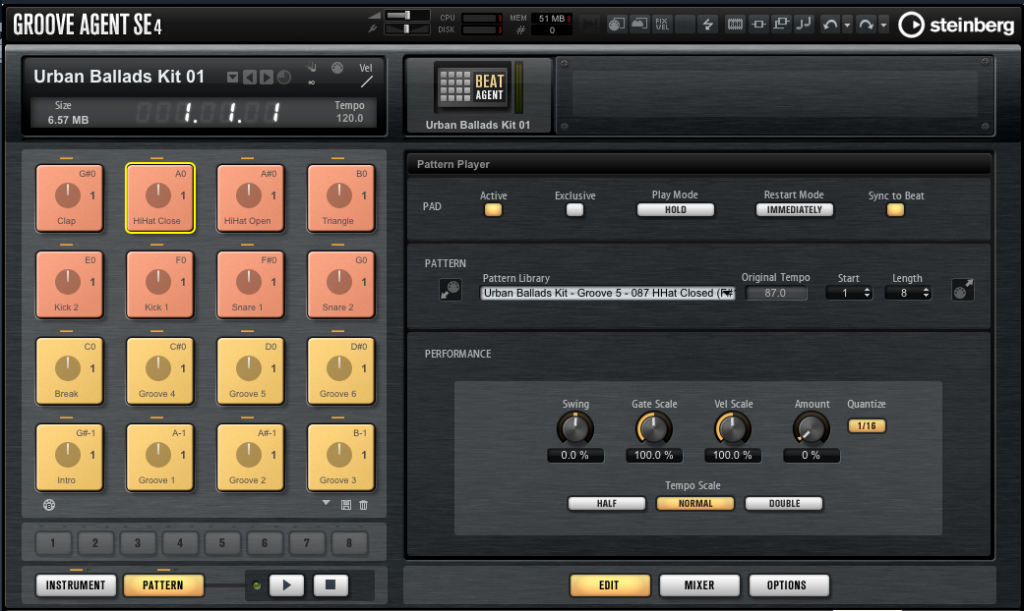Set Tempo Scale to HALF
The image size is (1024, 611).
click(607, 503)
